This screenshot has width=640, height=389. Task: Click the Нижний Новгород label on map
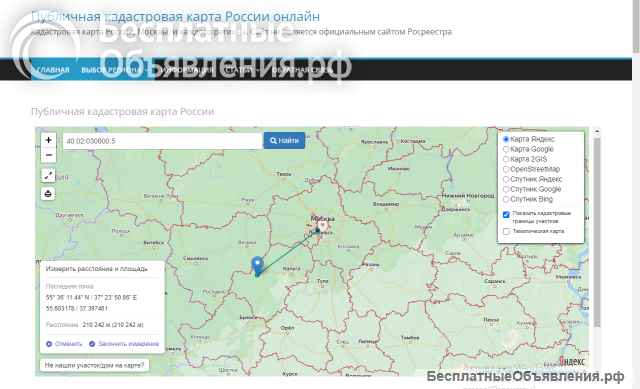(468, 196)
